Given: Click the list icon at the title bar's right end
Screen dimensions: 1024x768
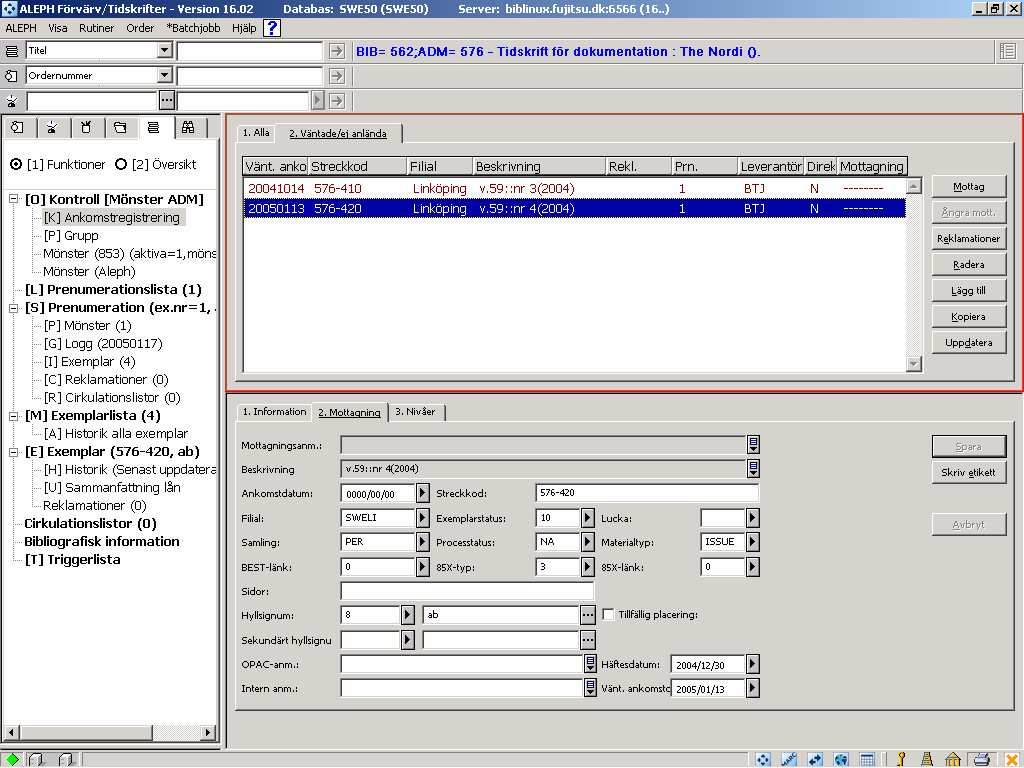Looking at the screenshot, I should pos(1008,51).
